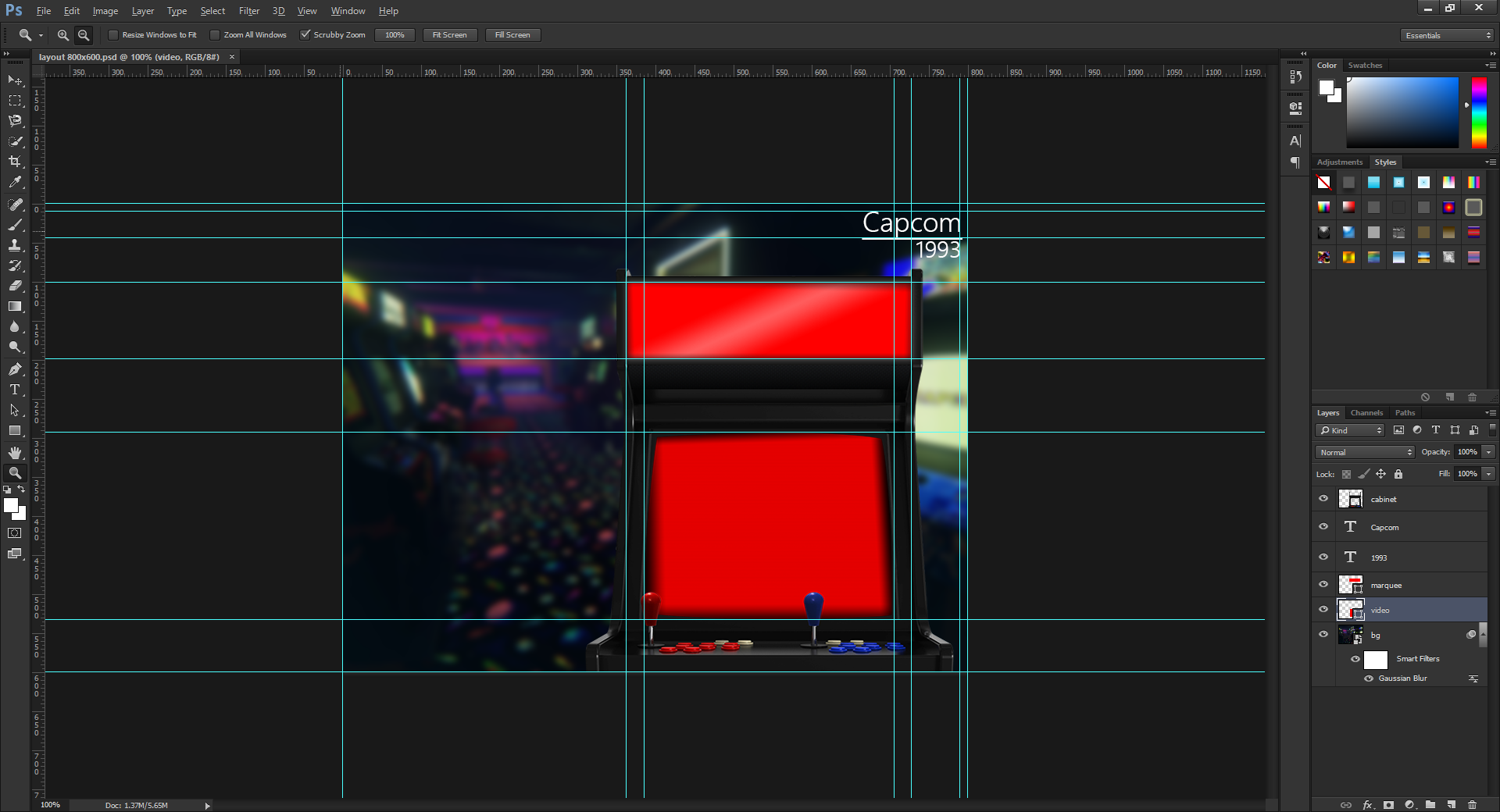This screenshot has height=812, width=1500.
Task: Toggle Gaussian Blur filter visibility
Action: click(x=1369, y=678)
